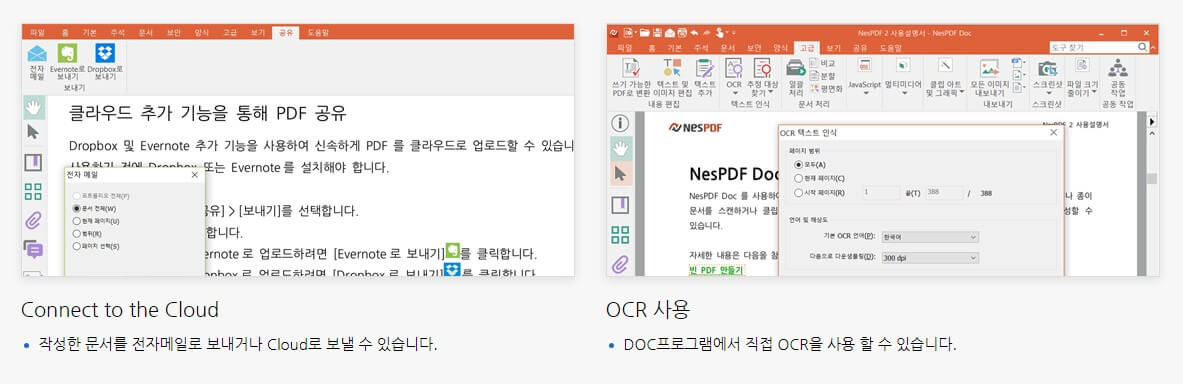
Task: Click the 전자 메일 envelope ribbon icon
Action: [37, 54]
